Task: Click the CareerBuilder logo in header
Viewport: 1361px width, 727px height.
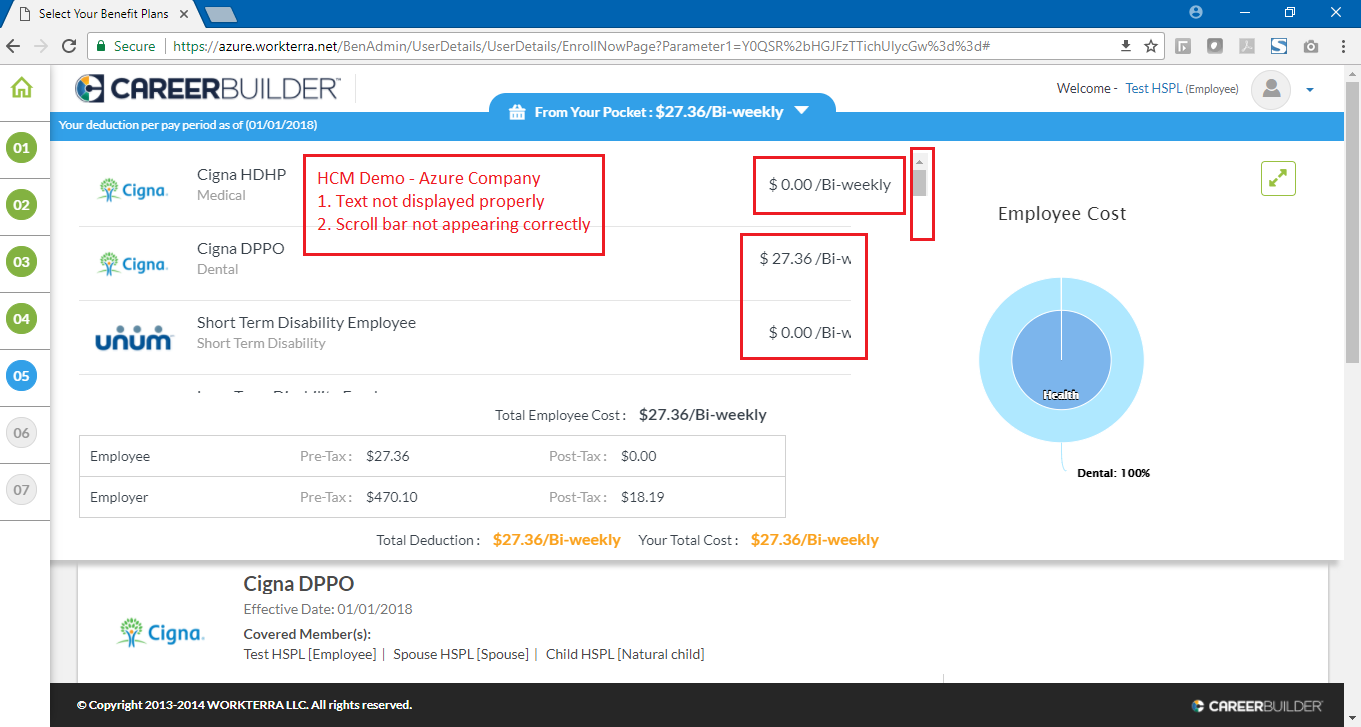Action: pyautogui.click(x=208, y=89)
